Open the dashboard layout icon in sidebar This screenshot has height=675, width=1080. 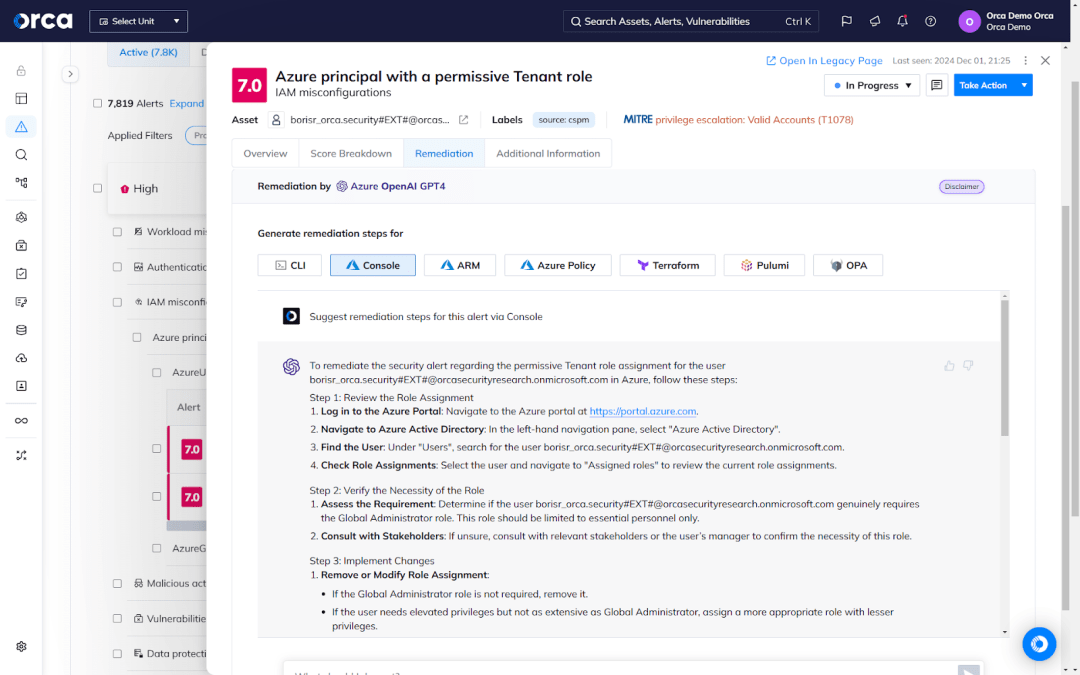coord(21,98)
